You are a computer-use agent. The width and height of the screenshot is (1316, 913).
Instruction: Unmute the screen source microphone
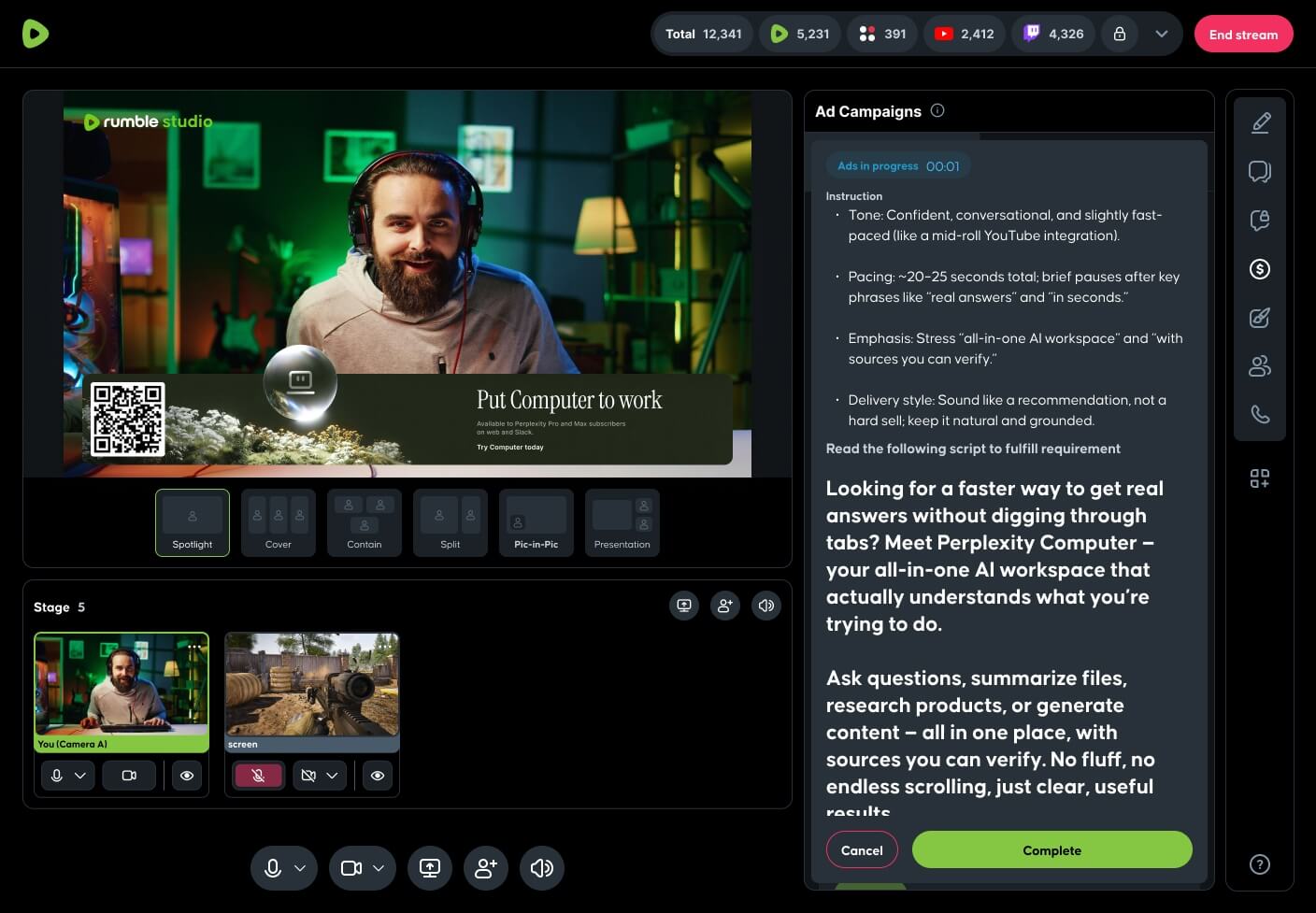click(258, 776)
